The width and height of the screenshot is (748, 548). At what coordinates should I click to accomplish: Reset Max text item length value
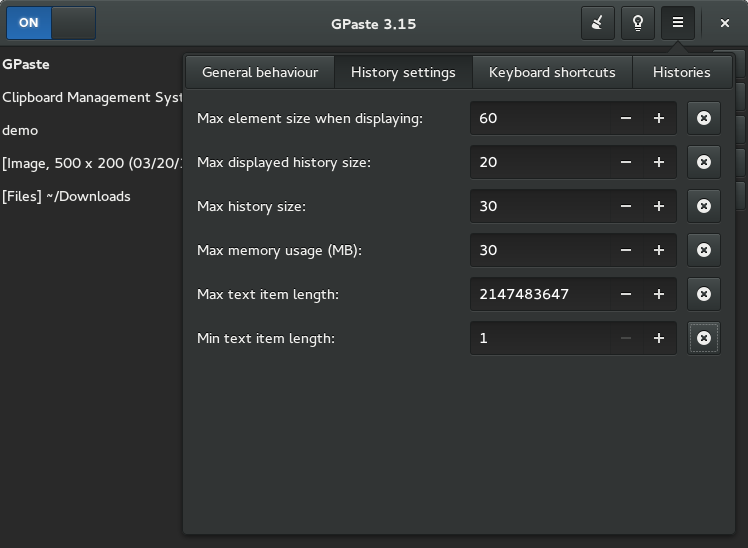point(704,294)
